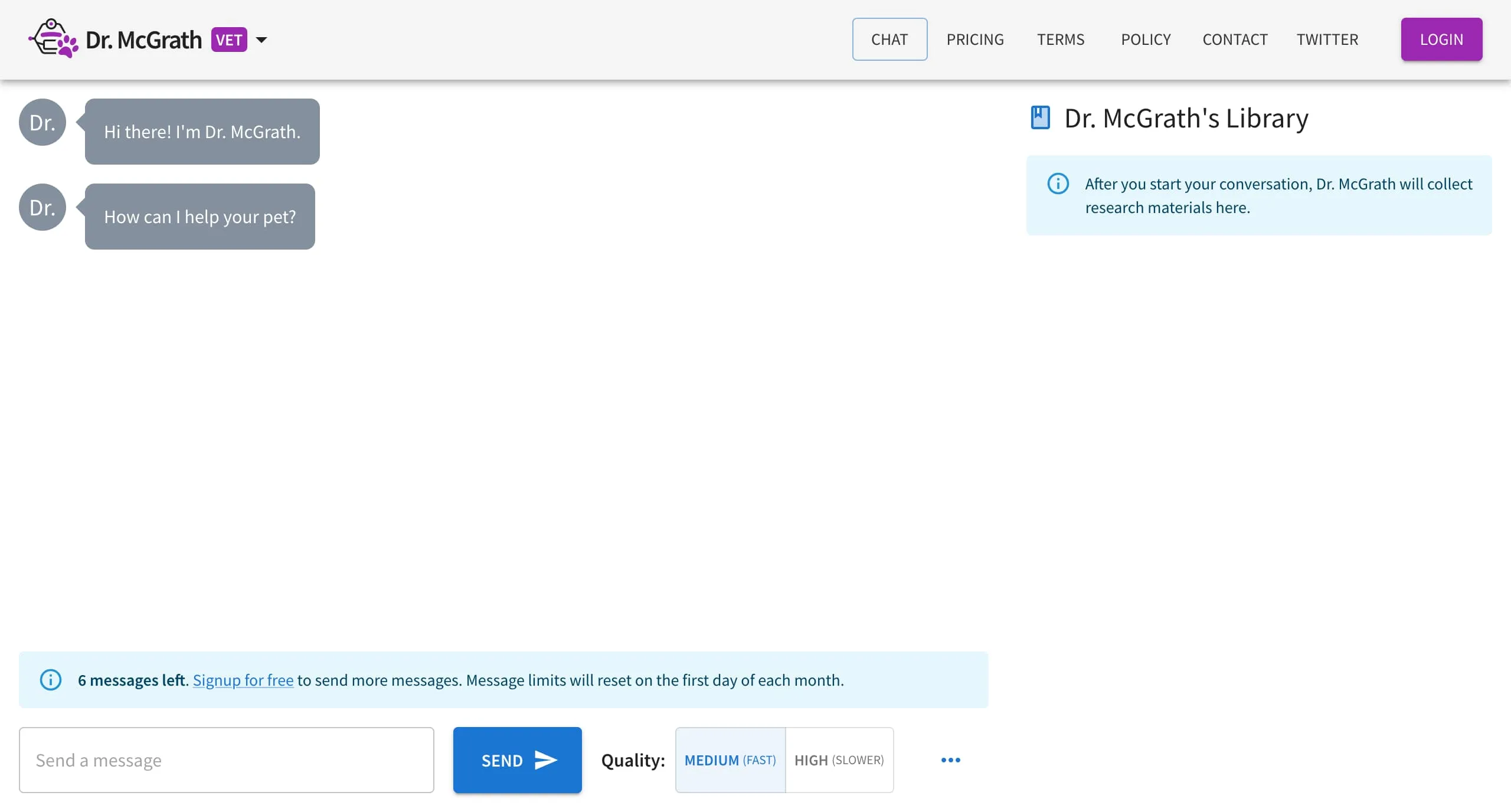The width and height of the screenshot is (1511, 812).
Task: Visit the Twitter link in navbar
Action: (1327, 40)
